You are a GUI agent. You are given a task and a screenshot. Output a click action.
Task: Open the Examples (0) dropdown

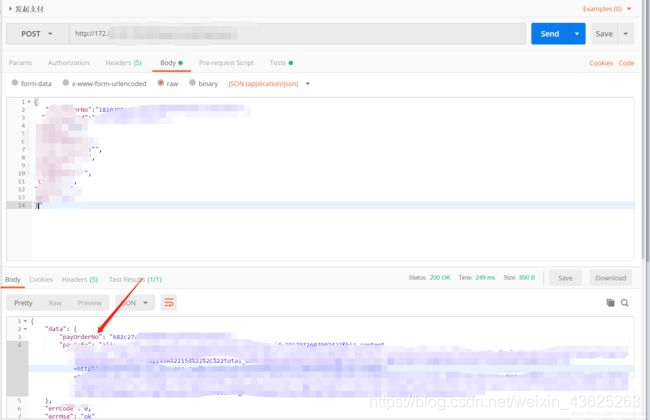(x=607, y=9)
